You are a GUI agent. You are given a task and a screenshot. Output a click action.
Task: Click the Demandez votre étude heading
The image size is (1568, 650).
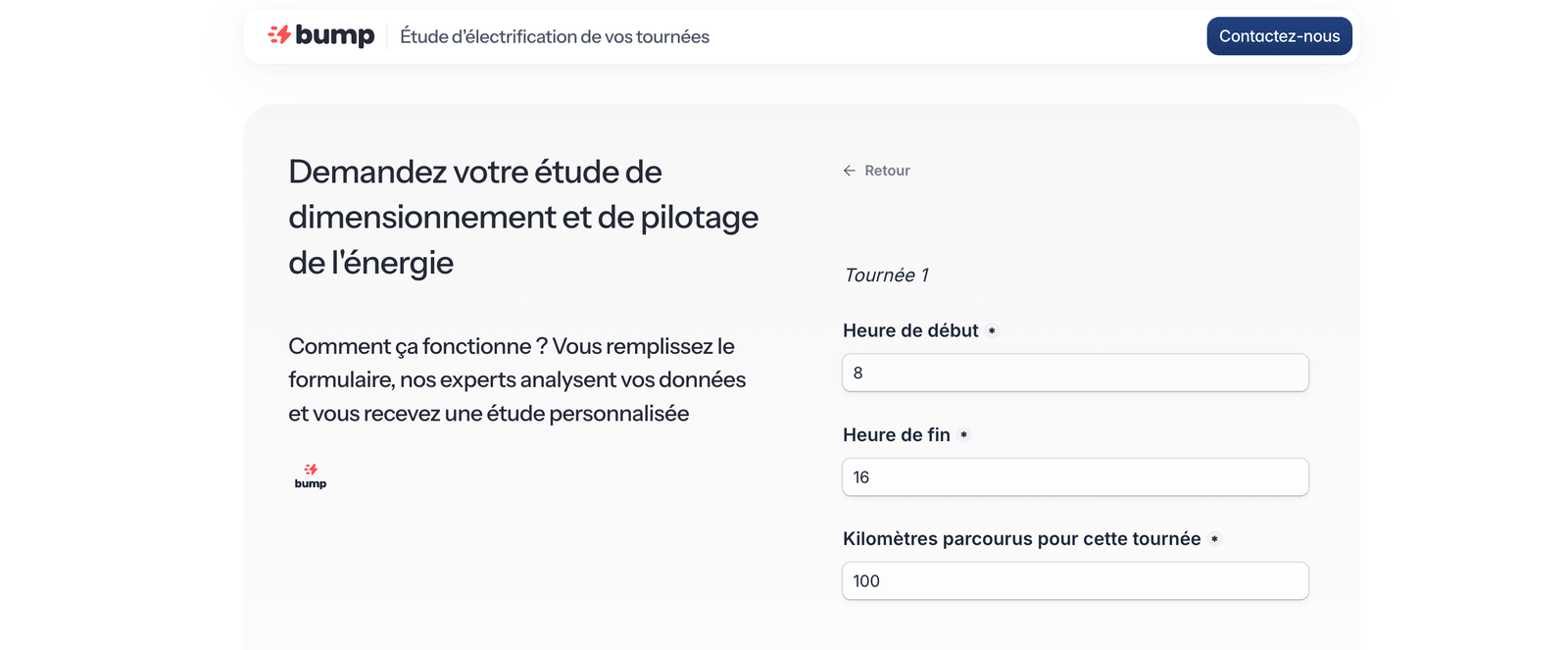523,217
